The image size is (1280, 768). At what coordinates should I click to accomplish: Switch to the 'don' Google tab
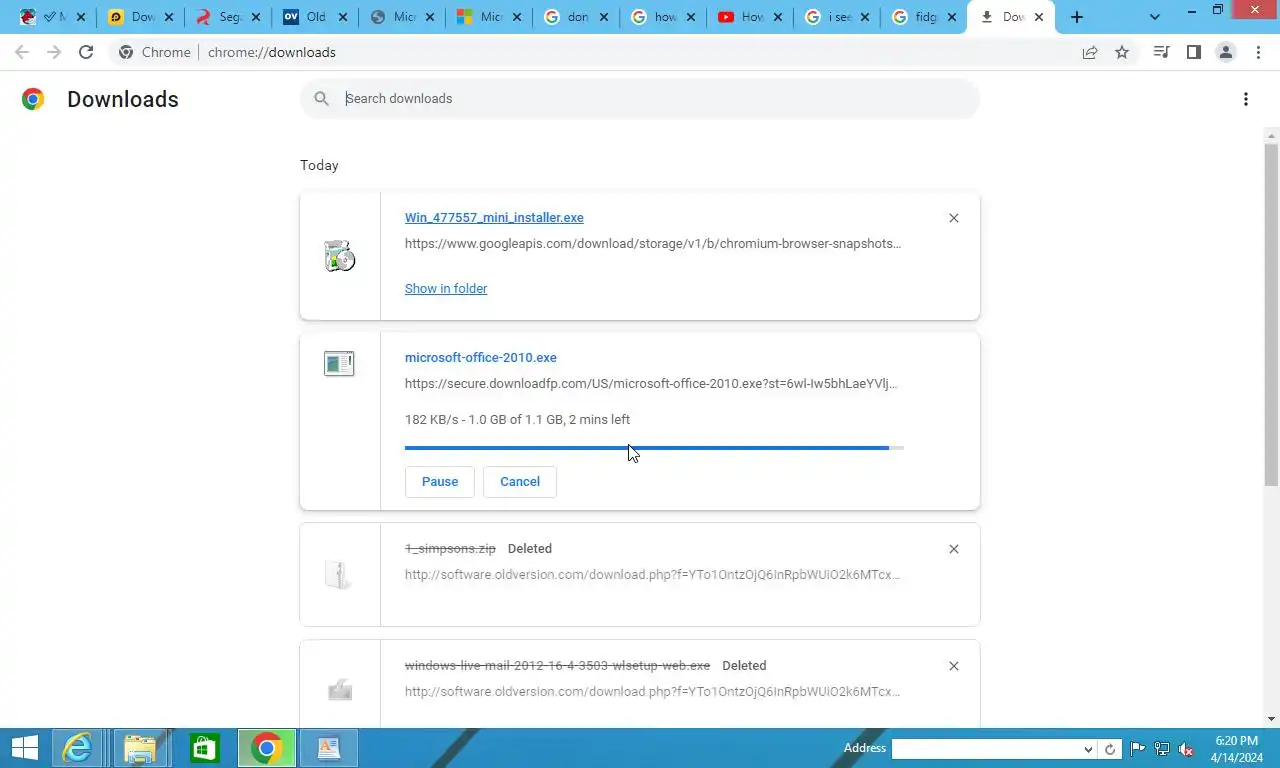pyautogui.click(x=577, y=17)
